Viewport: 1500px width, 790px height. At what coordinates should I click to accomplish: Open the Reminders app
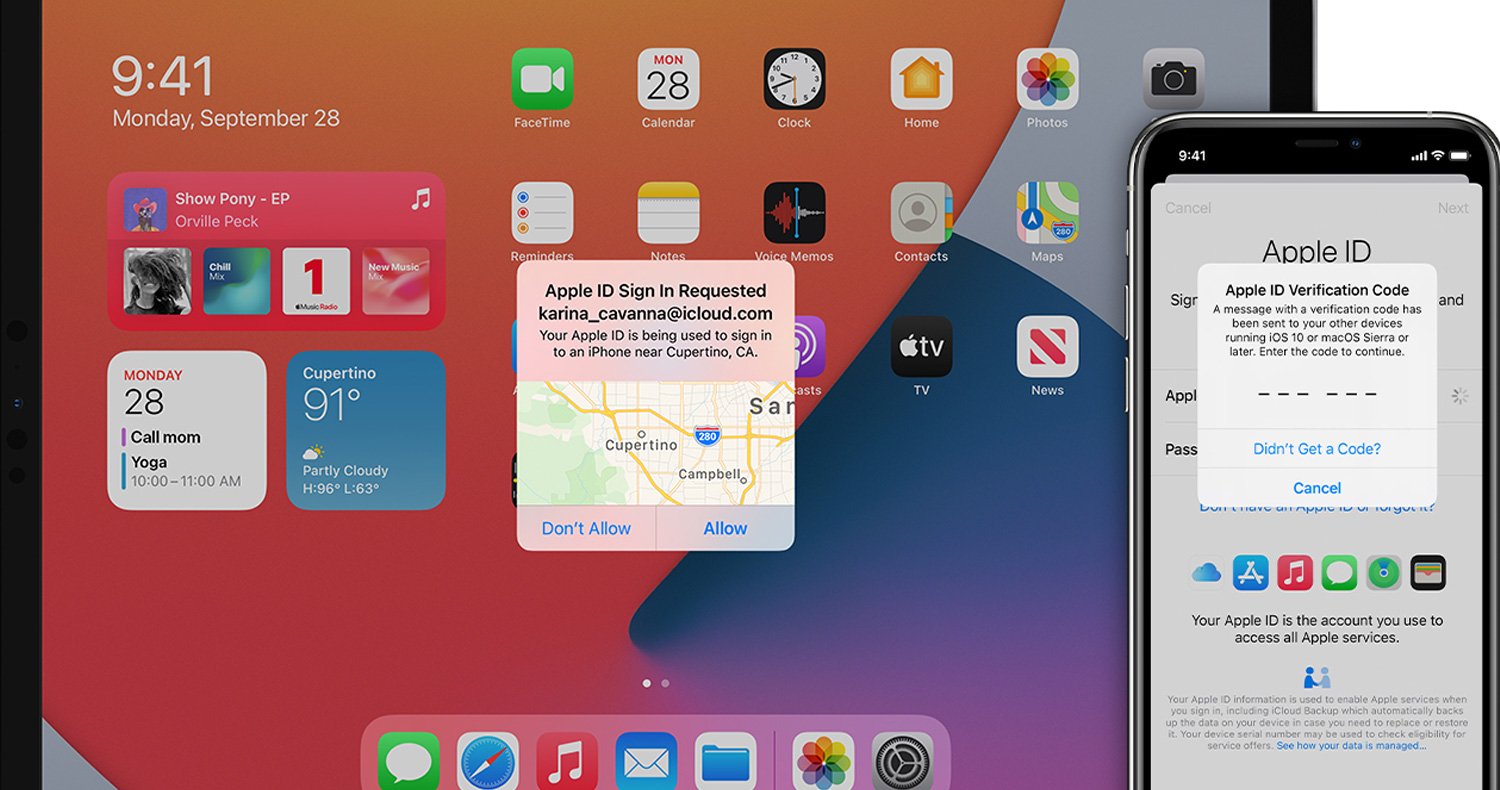[542, 213]
